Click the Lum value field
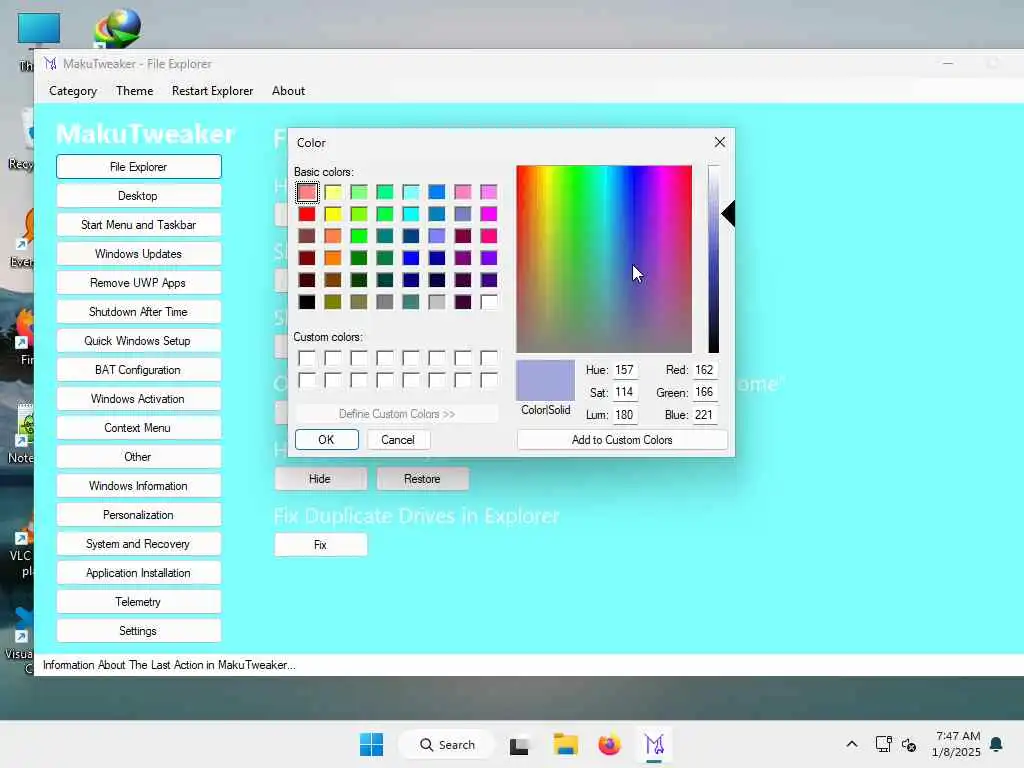Screen dimensions: 1024x768 pyautogui.click(x=625, y=415)
